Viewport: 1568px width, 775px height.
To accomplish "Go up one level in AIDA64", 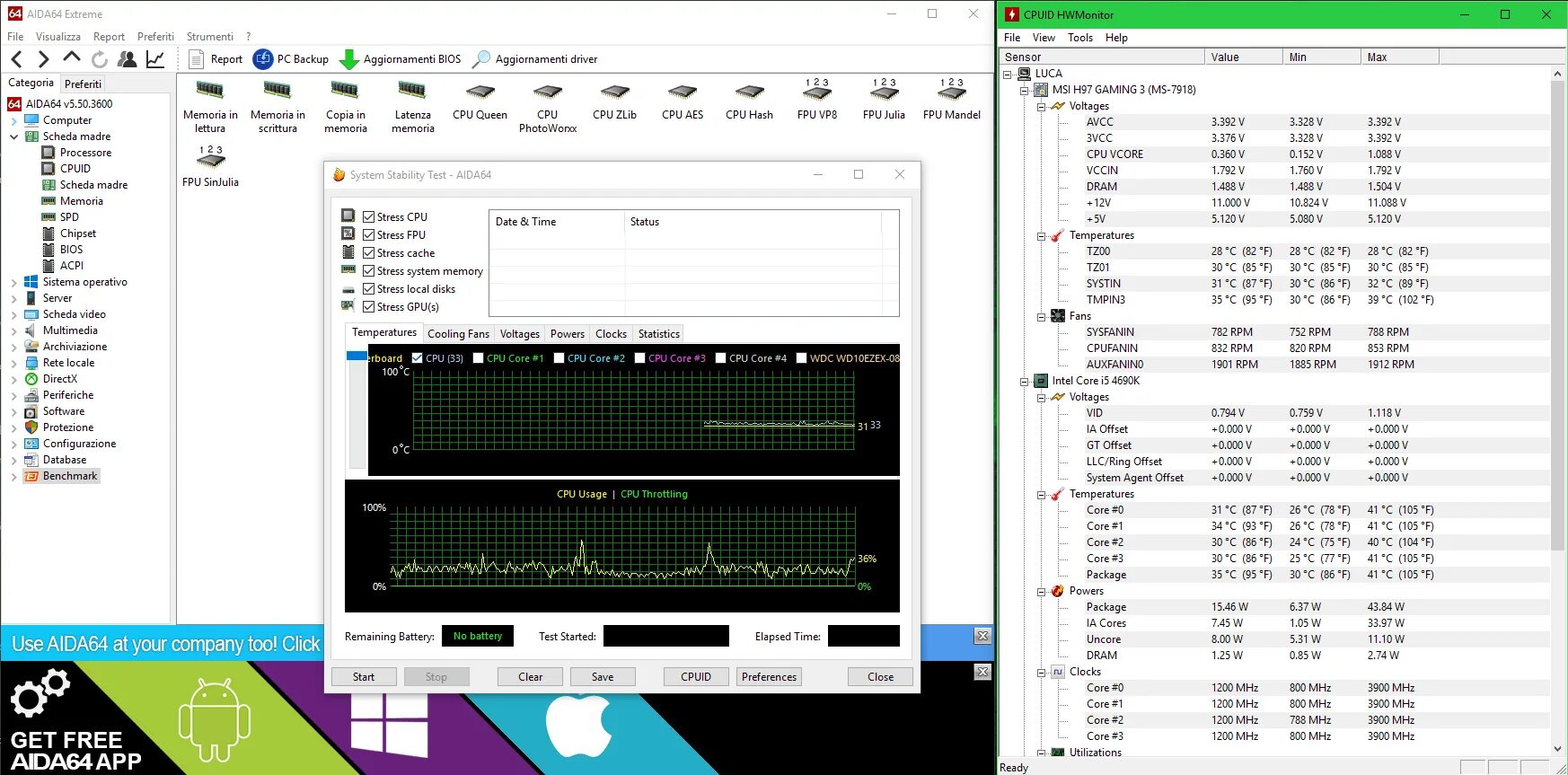I will tap(71, 58).
